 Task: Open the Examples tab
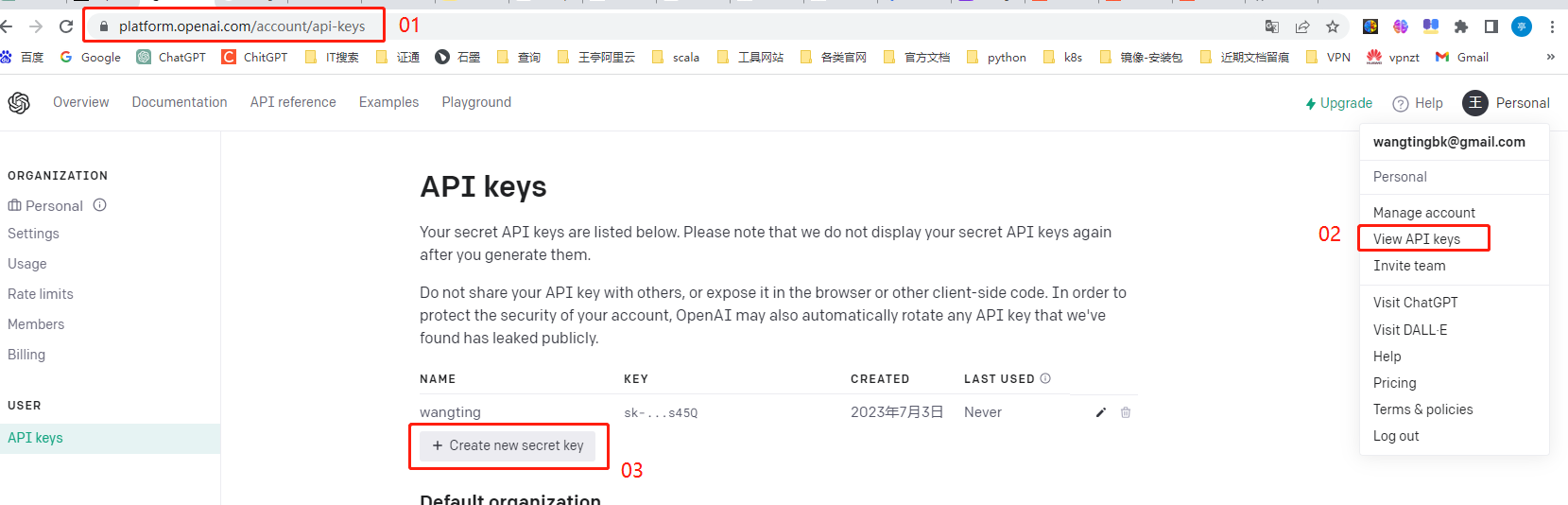point(388,102)
